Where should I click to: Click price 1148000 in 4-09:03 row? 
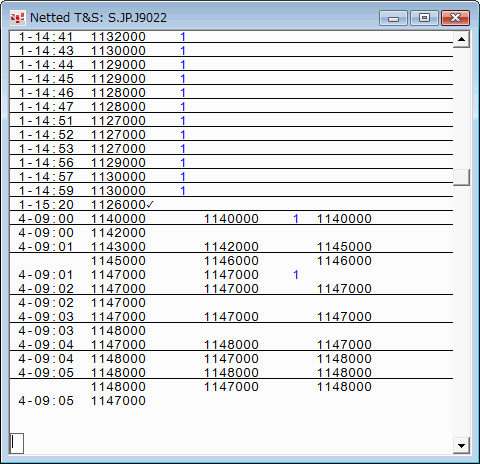[x=118, y=331]
